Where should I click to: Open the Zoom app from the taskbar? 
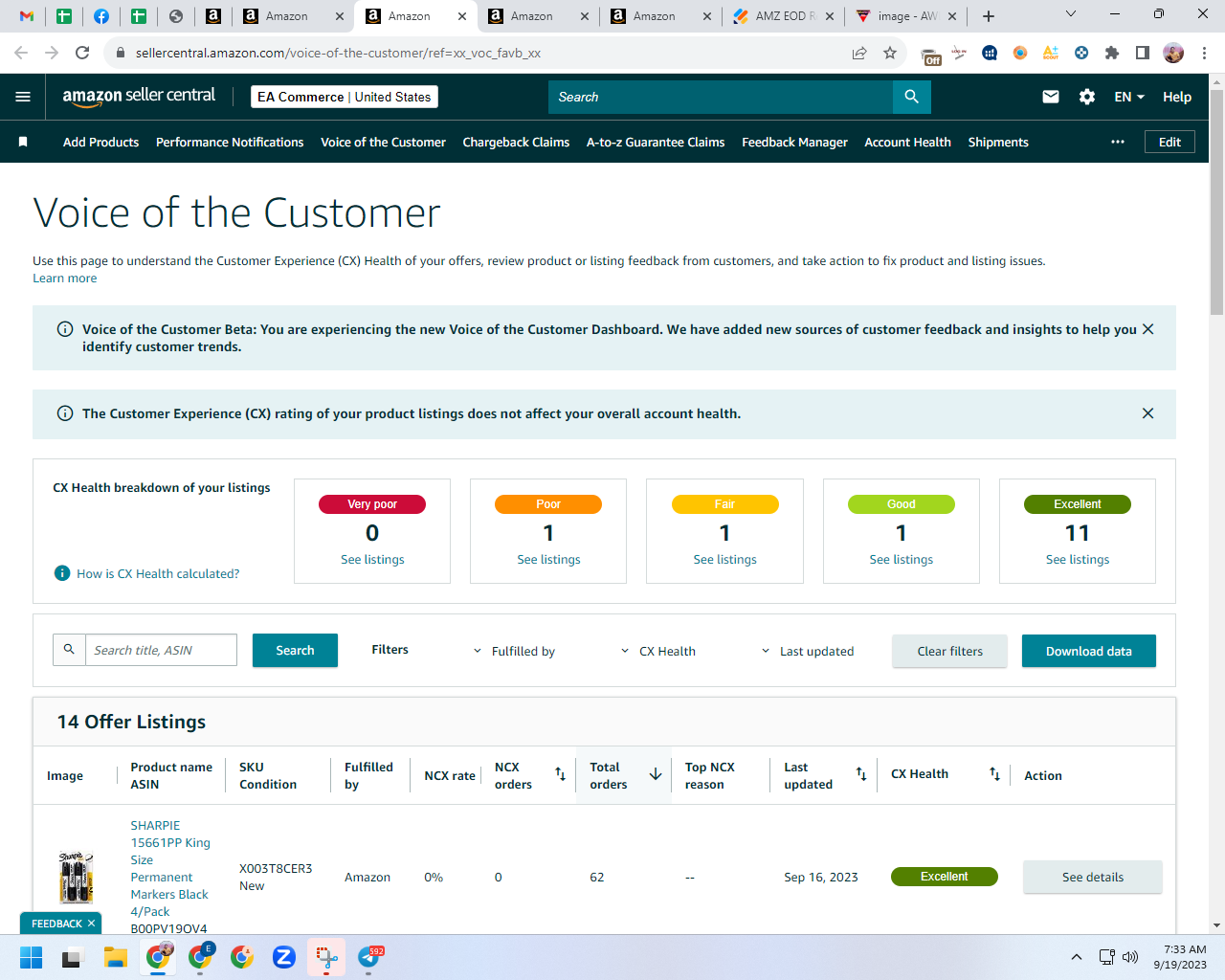click(284, 957)
